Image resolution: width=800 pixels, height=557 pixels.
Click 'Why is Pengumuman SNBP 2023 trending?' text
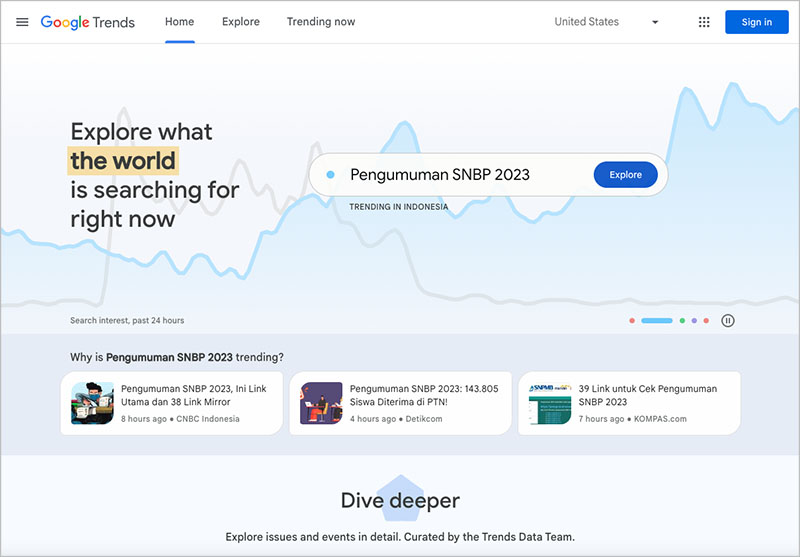177,357
